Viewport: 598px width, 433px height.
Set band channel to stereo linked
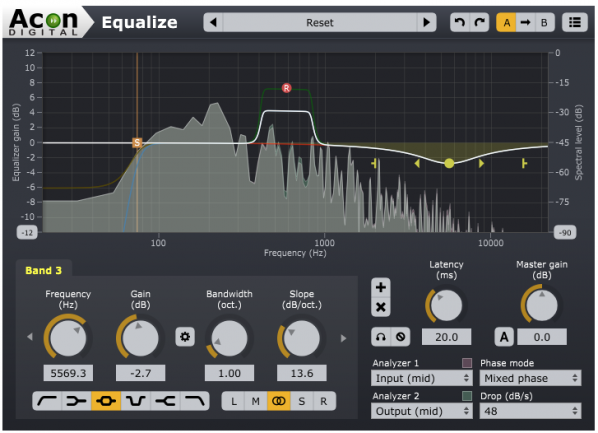pos(279,401)
